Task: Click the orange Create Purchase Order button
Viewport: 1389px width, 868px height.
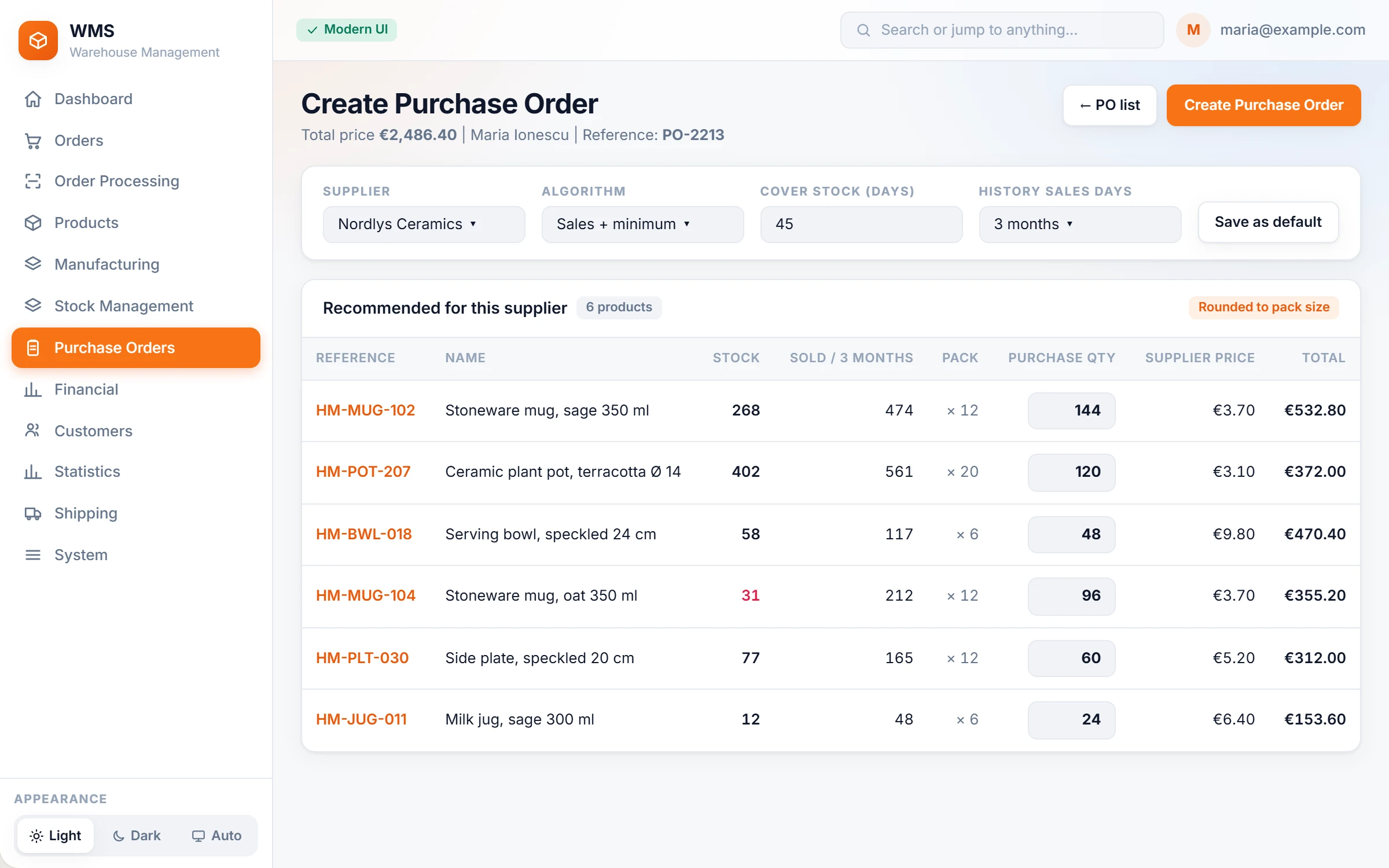Action: tap(1263, 105)
